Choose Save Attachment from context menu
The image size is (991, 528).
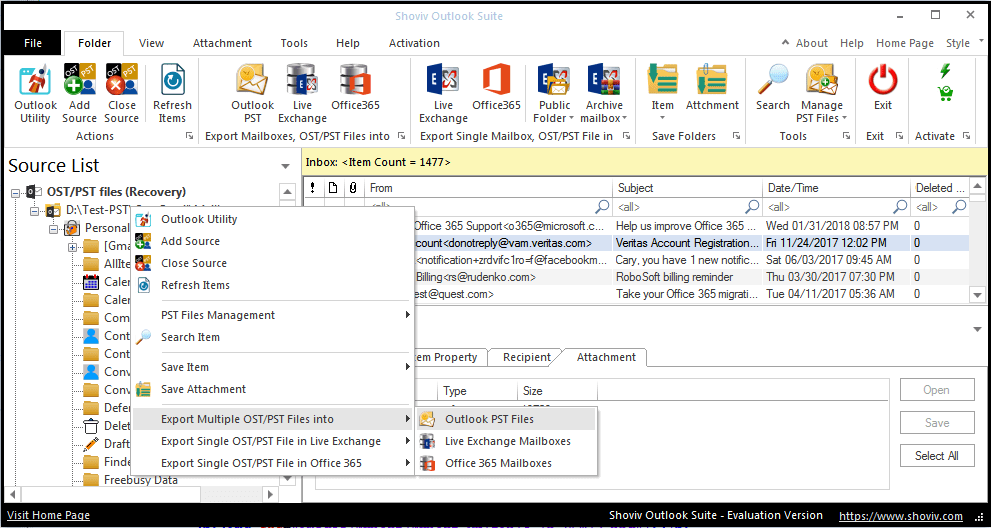tap(203, 389)
